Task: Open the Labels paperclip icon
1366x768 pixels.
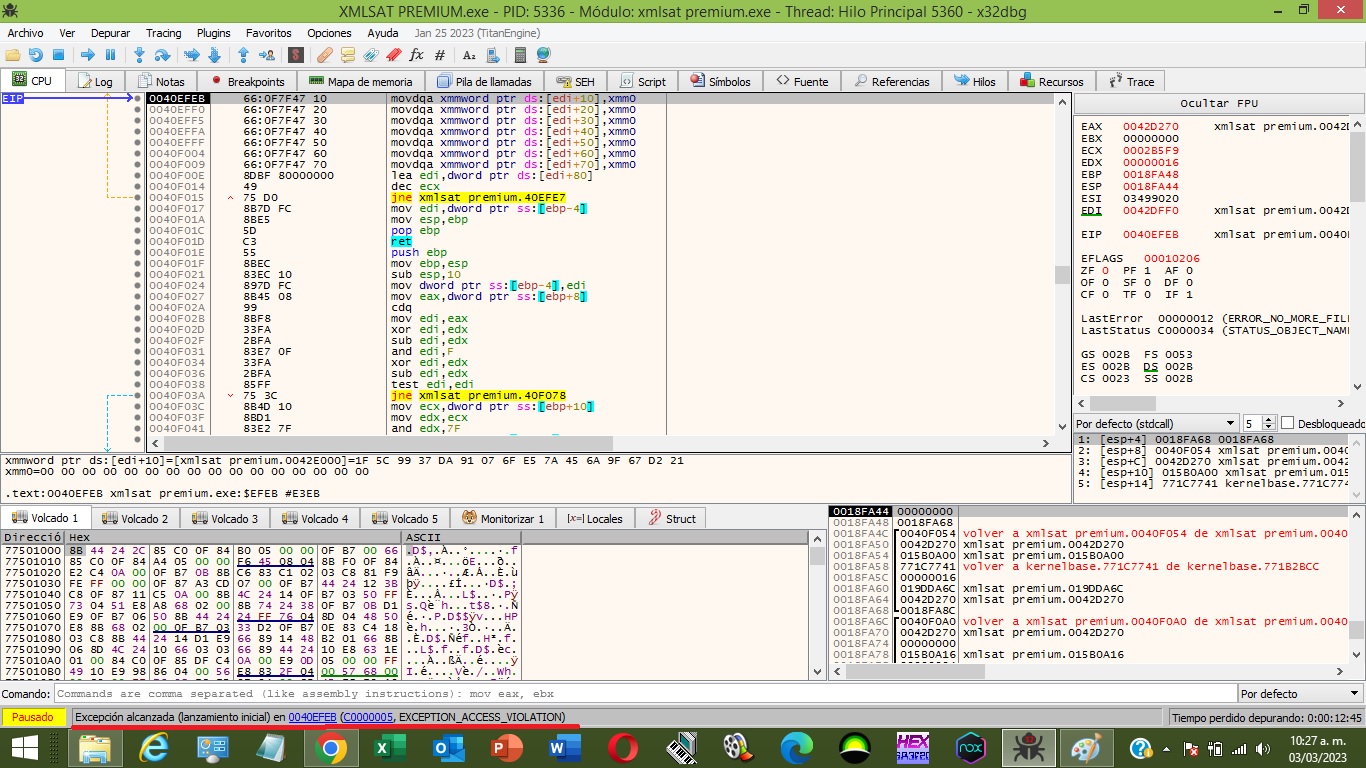Action: coord(371,55)
